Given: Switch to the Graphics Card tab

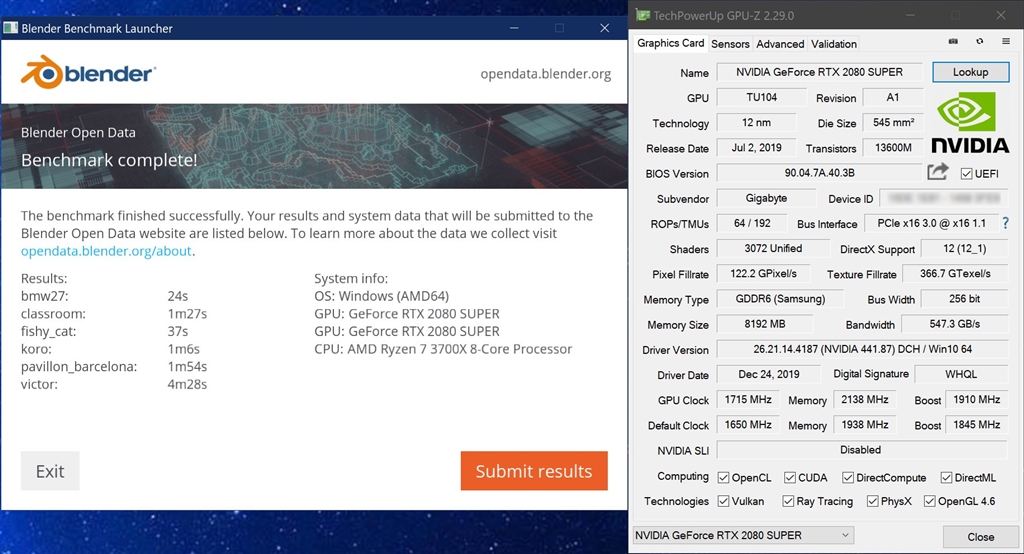Looking at the screenshot, I should (x=671, y=43).
